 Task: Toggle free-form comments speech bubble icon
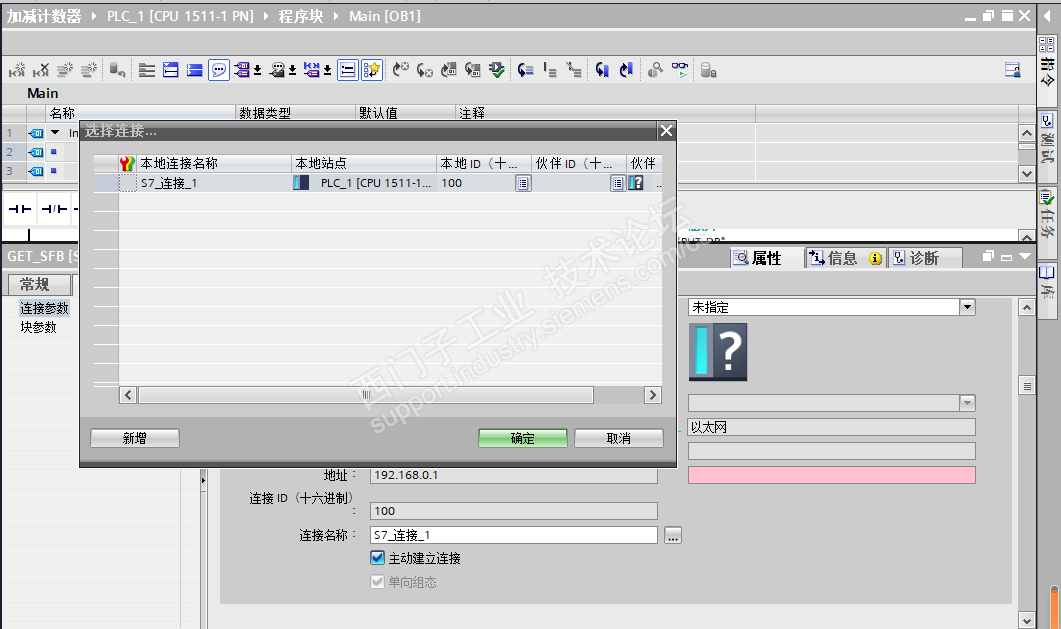point(219,70)
